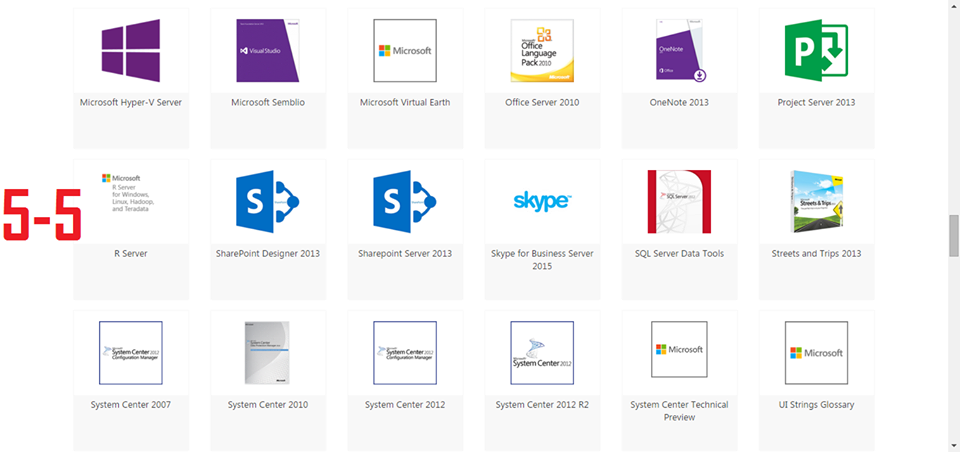Click Skype for Business Server 2015 link
Viewport: 960px width, 452px height.
[542, 260]
